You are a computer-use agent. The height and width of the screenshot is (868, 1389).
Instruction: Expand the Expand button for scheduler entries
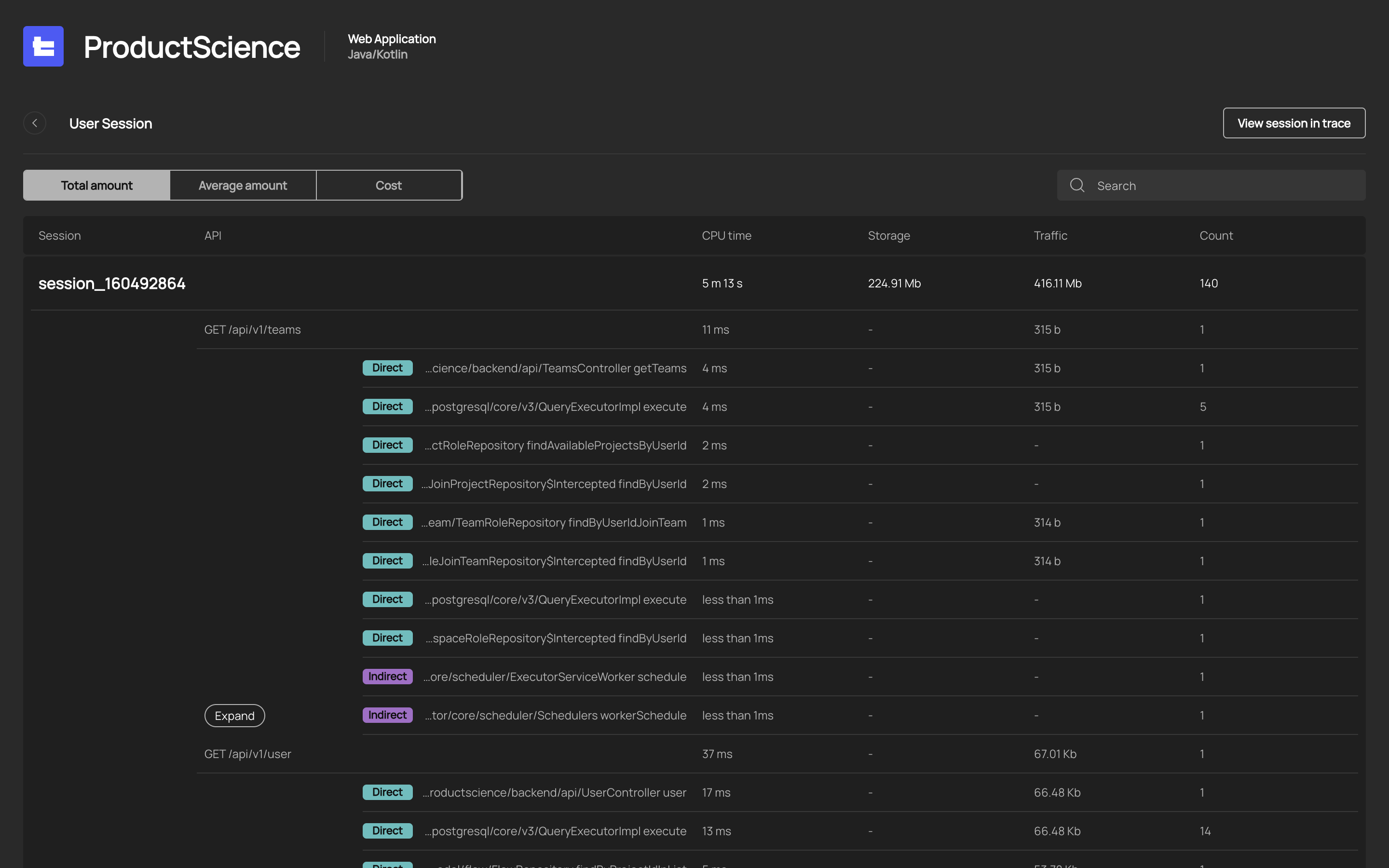coord(234,715)
